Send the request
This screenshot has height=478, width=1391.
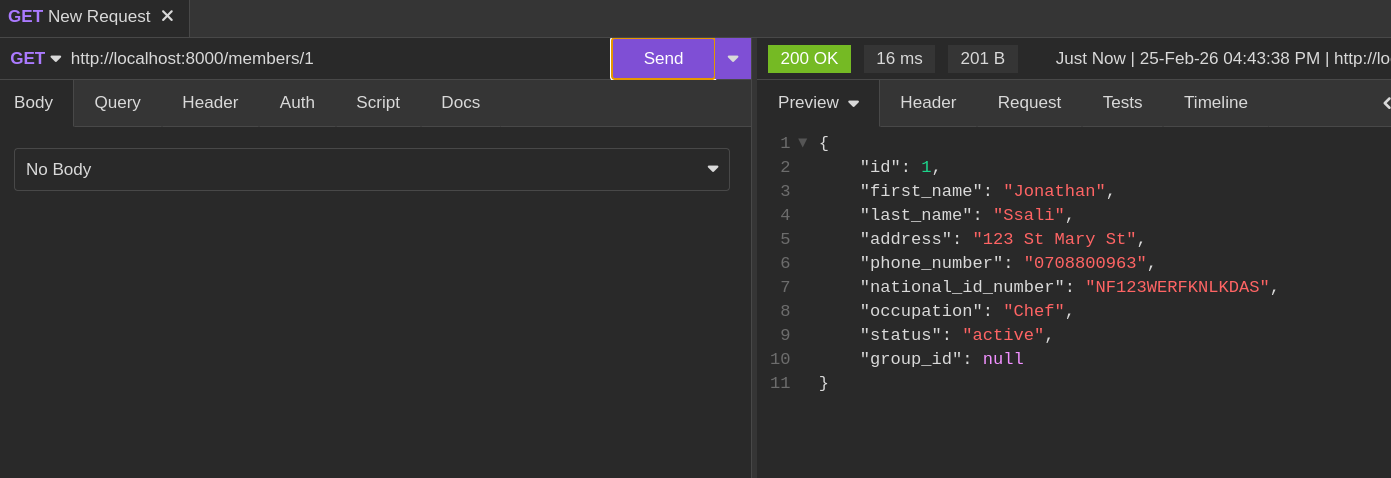point(663,59)
